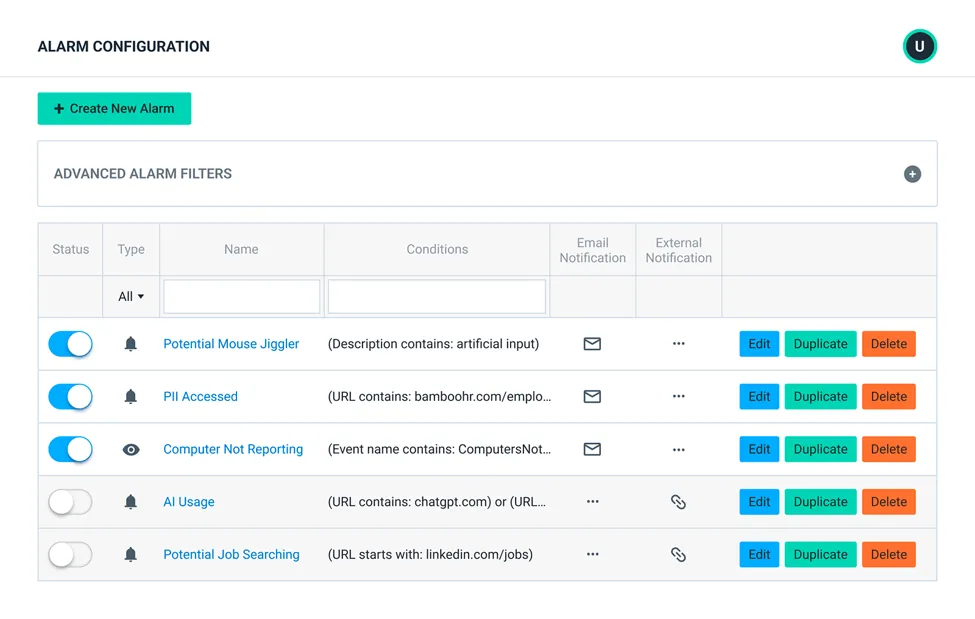The height and width of the screenshot is (619, 975).
Task: Click bell icon for Potential Mouse Jiggler
Action: click(x=131, y=344)
